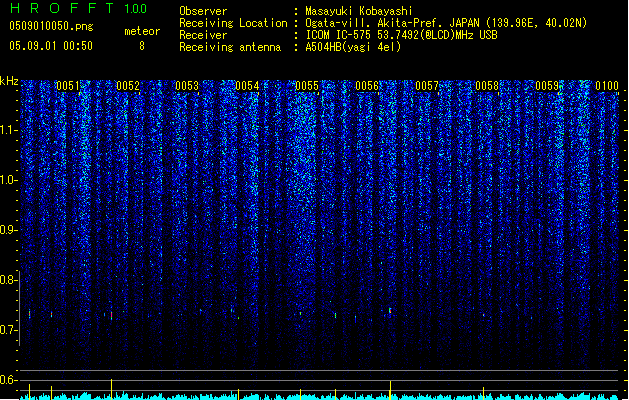Click the antenna A504HB(yagi 4el) text
The image size is (629, 400).
(x=353, y=47)
